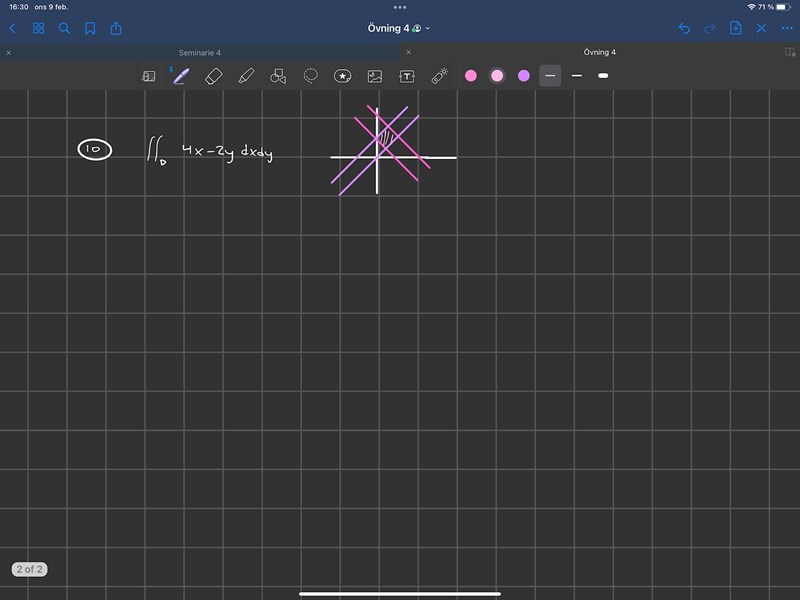Click the undo arrow button

(684, 28)
